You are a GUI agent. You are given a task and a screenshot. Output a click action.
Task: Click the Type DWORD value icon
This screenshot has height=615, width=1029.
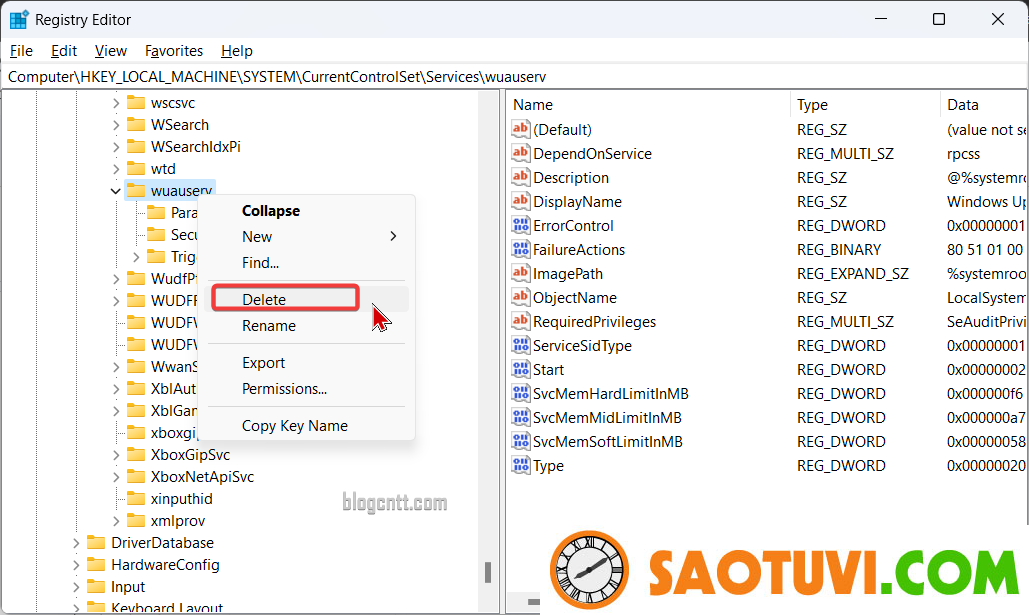point(520,465)
